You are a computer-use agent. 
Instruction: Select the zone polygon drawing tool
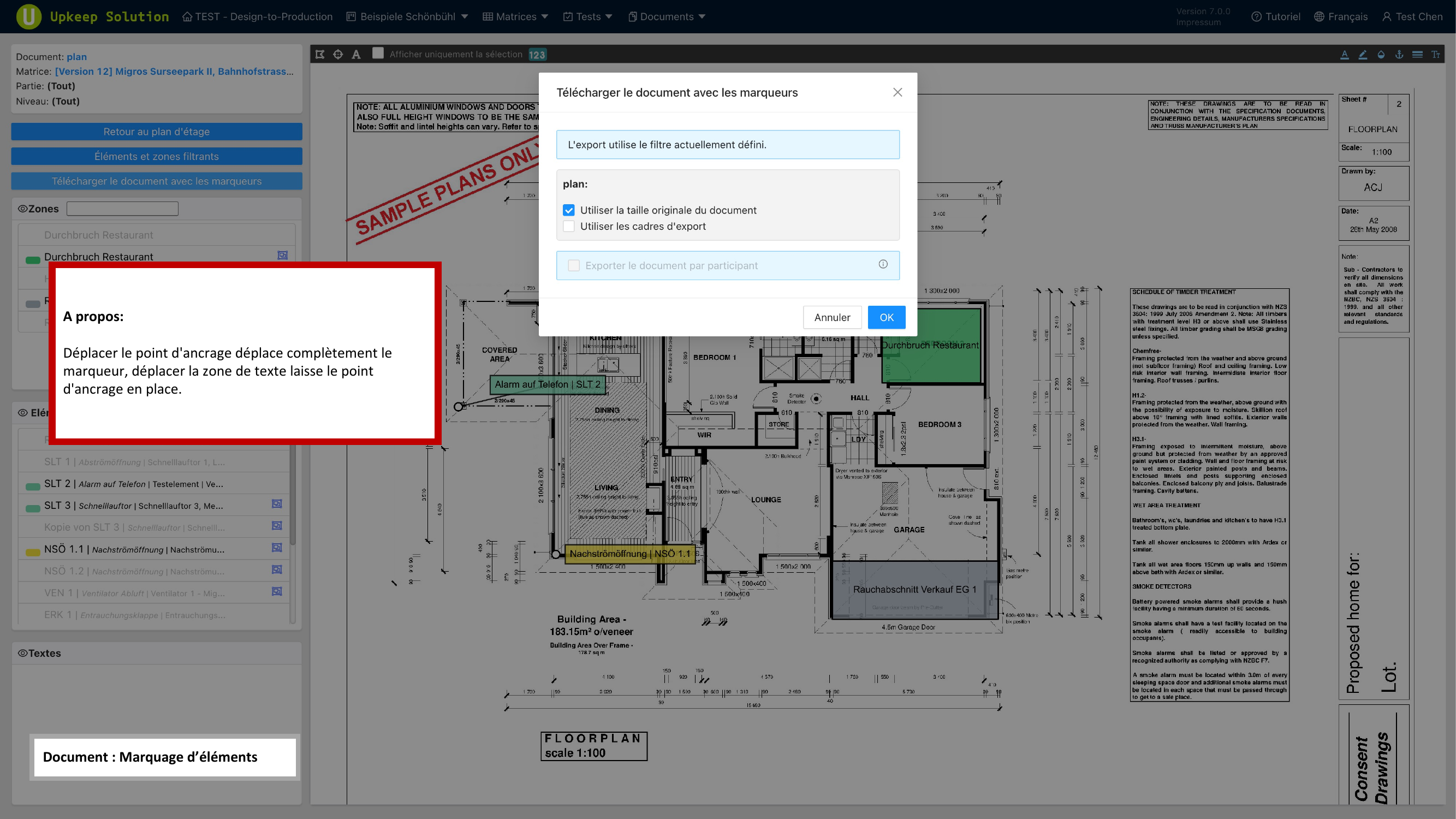pos(320,54)
